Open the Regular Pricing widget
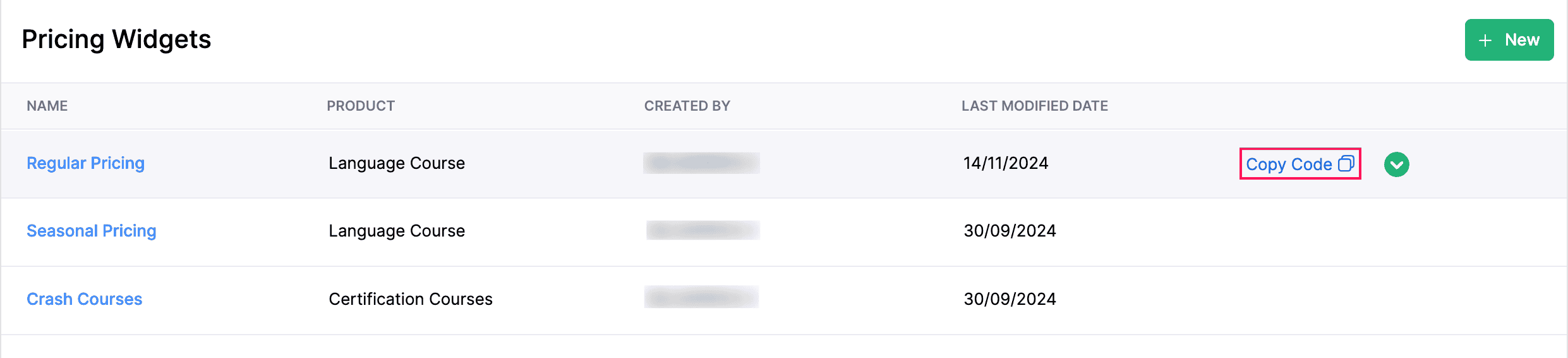Screen dimensions: 1568x358 (x=85, y=163)
